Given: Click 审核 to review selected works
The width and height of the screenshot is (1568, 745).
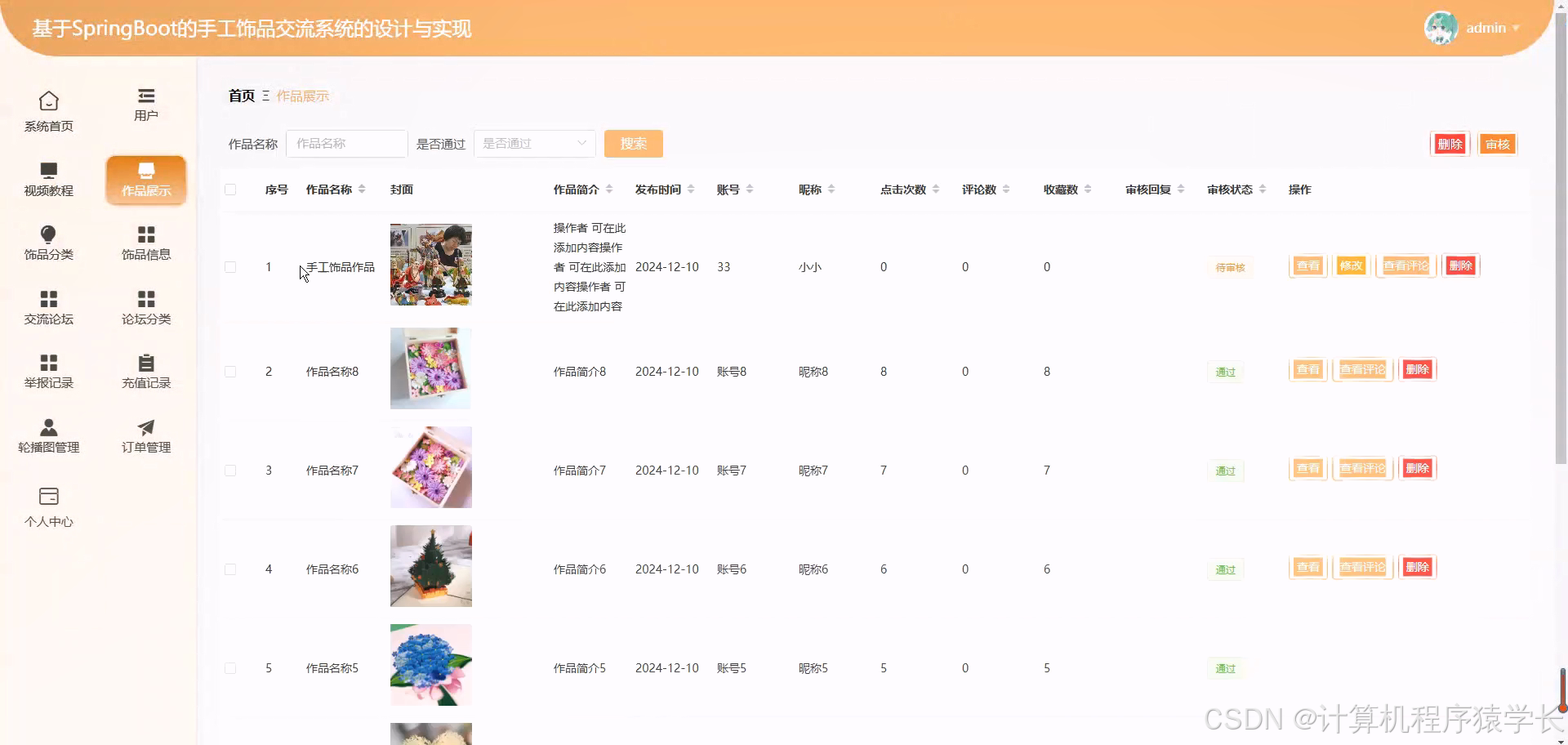Looking at the screenshot, I should (1498, 143).
